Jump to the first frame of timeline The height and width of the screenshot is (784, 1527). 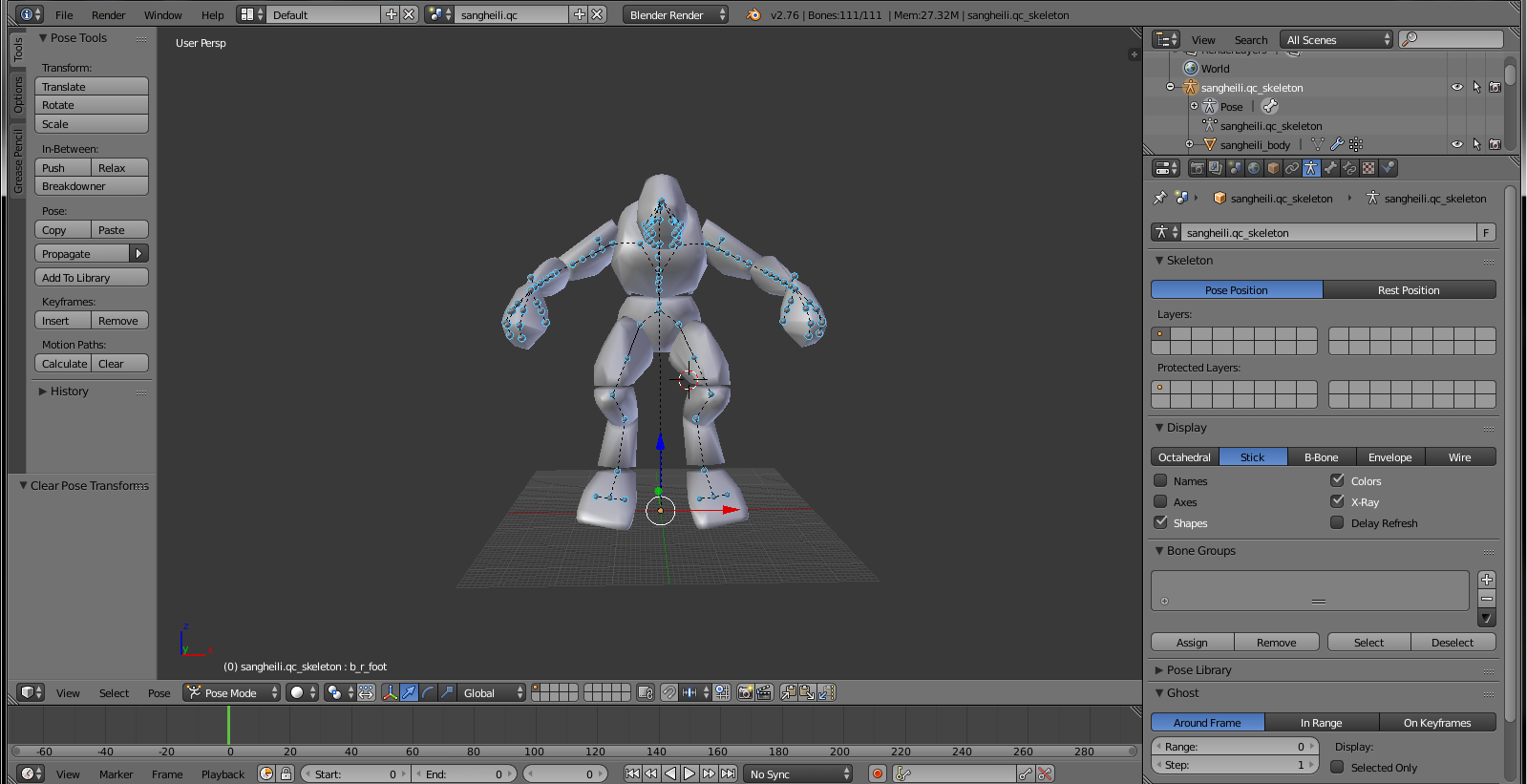[632, 773]
